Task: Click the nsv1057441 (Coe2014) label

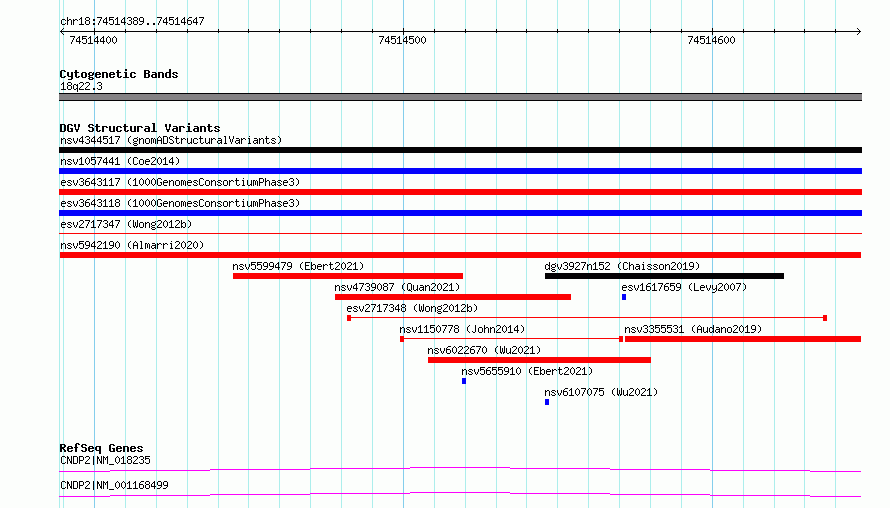Action: (x=120, y=161)
